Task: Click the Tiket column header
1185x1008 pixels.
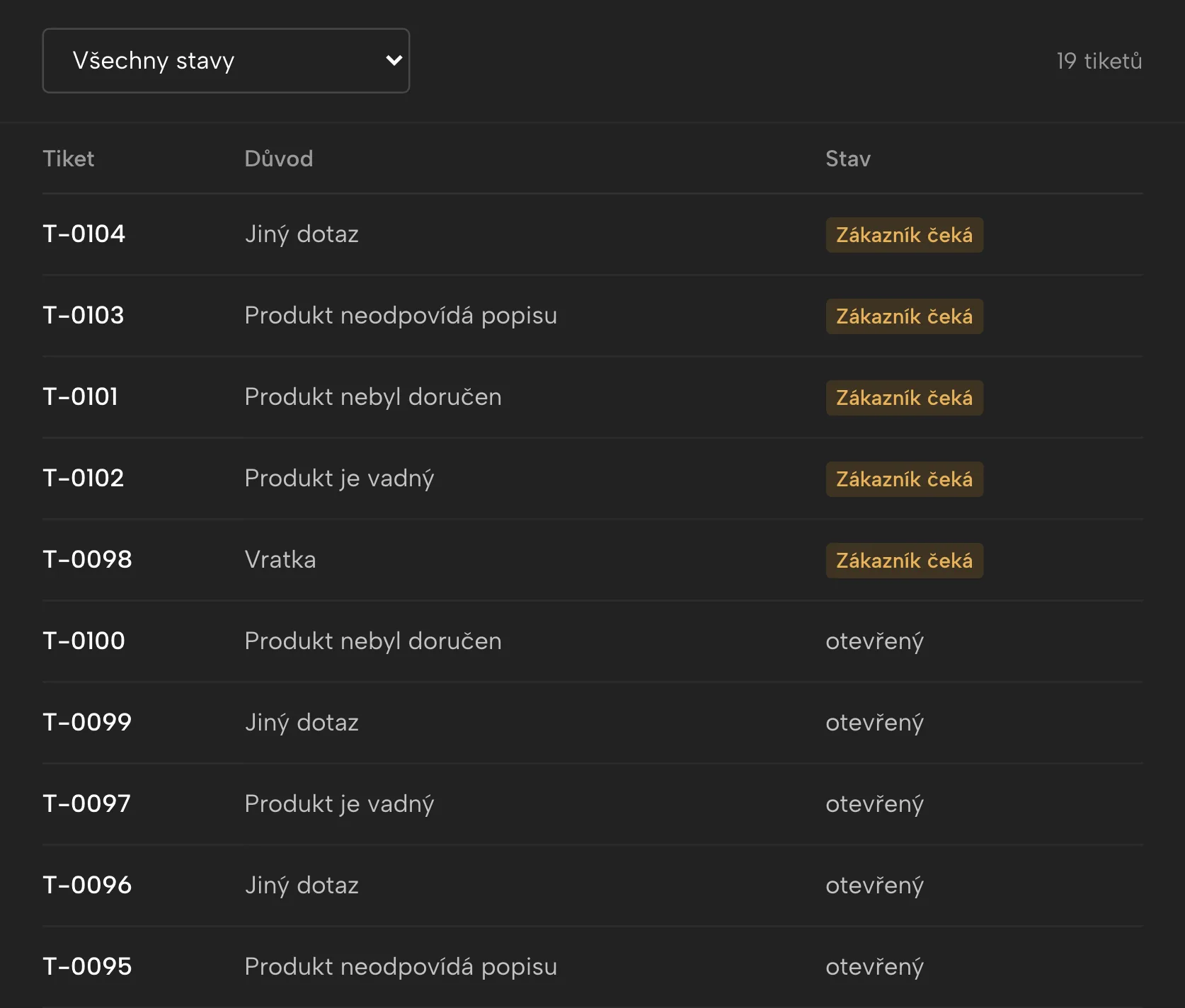Action: tap(68, 159)
